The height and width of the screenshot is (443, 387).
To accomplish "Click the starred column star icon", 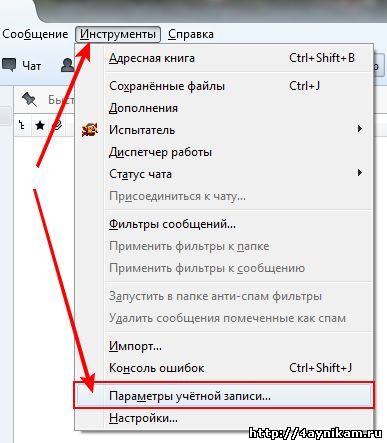I will pyautogui.click(x=40, y=125).
